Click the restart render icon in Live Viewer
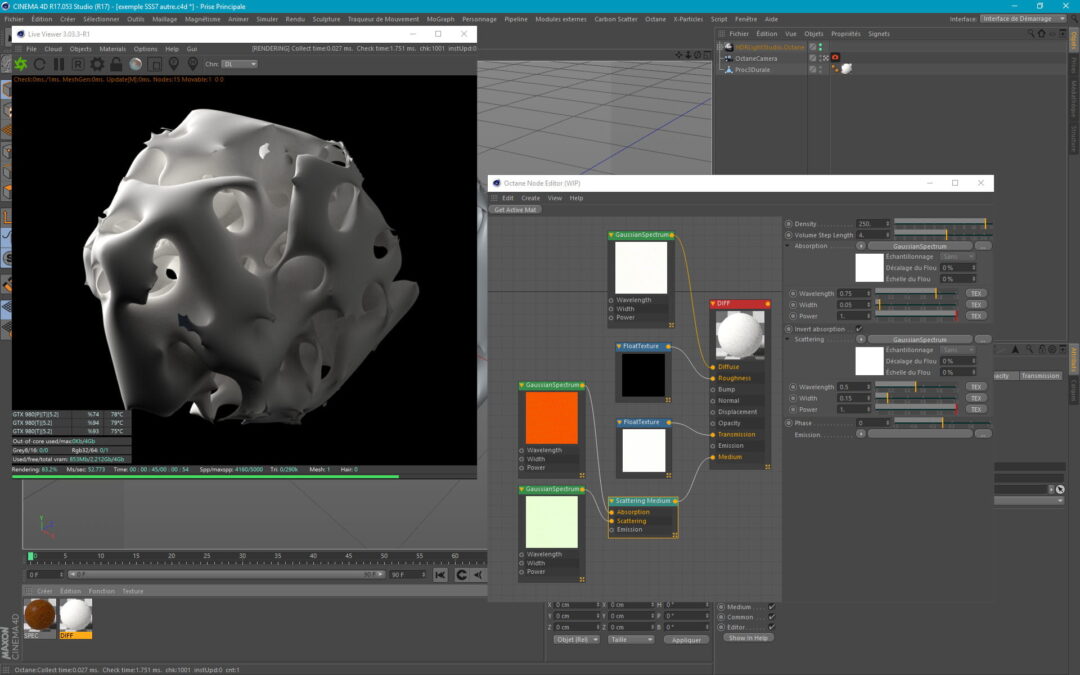Screen dimensions: 1080x675 click(40, 64)
